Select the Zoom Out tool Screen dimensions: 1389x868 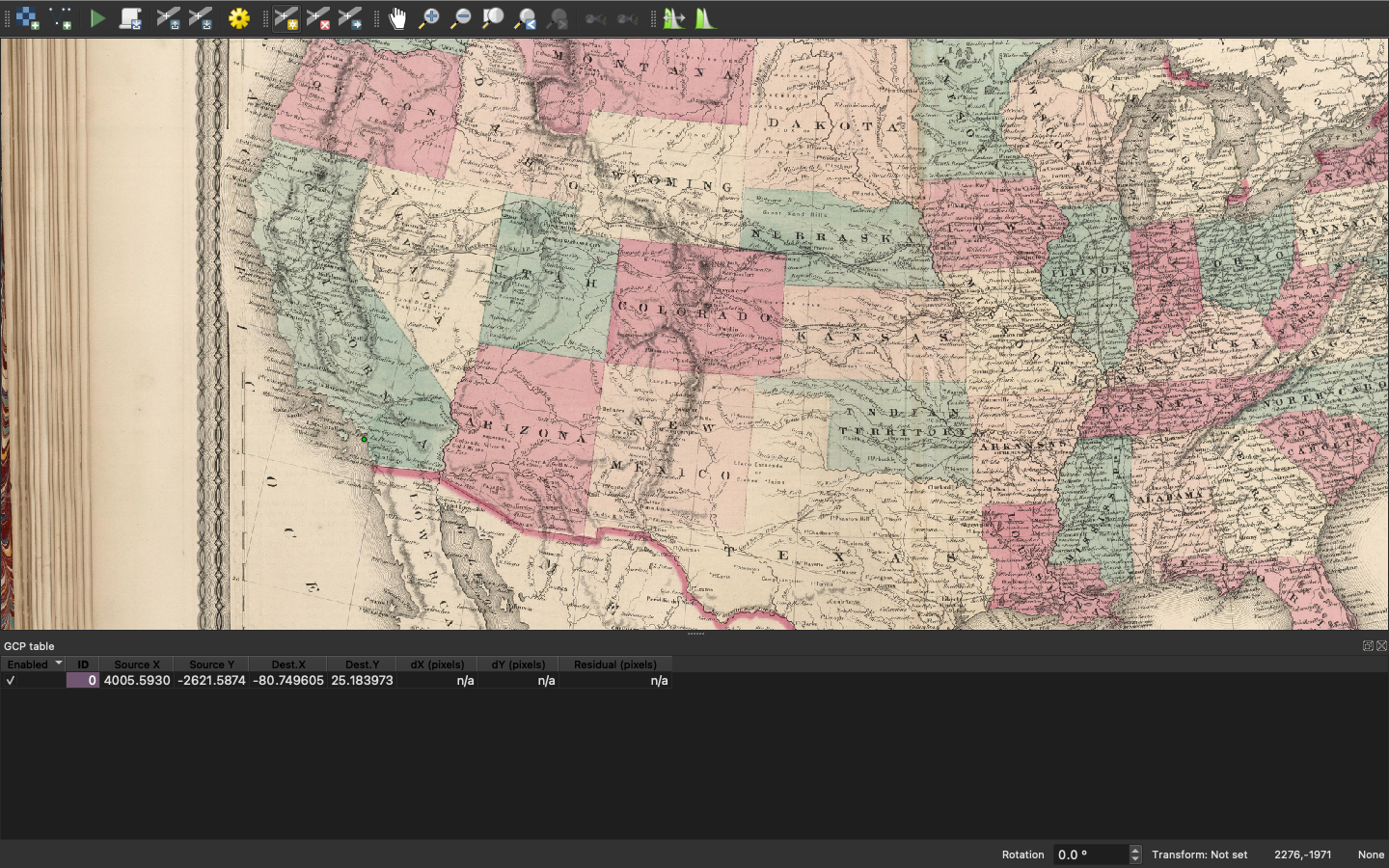click(461, 18)
